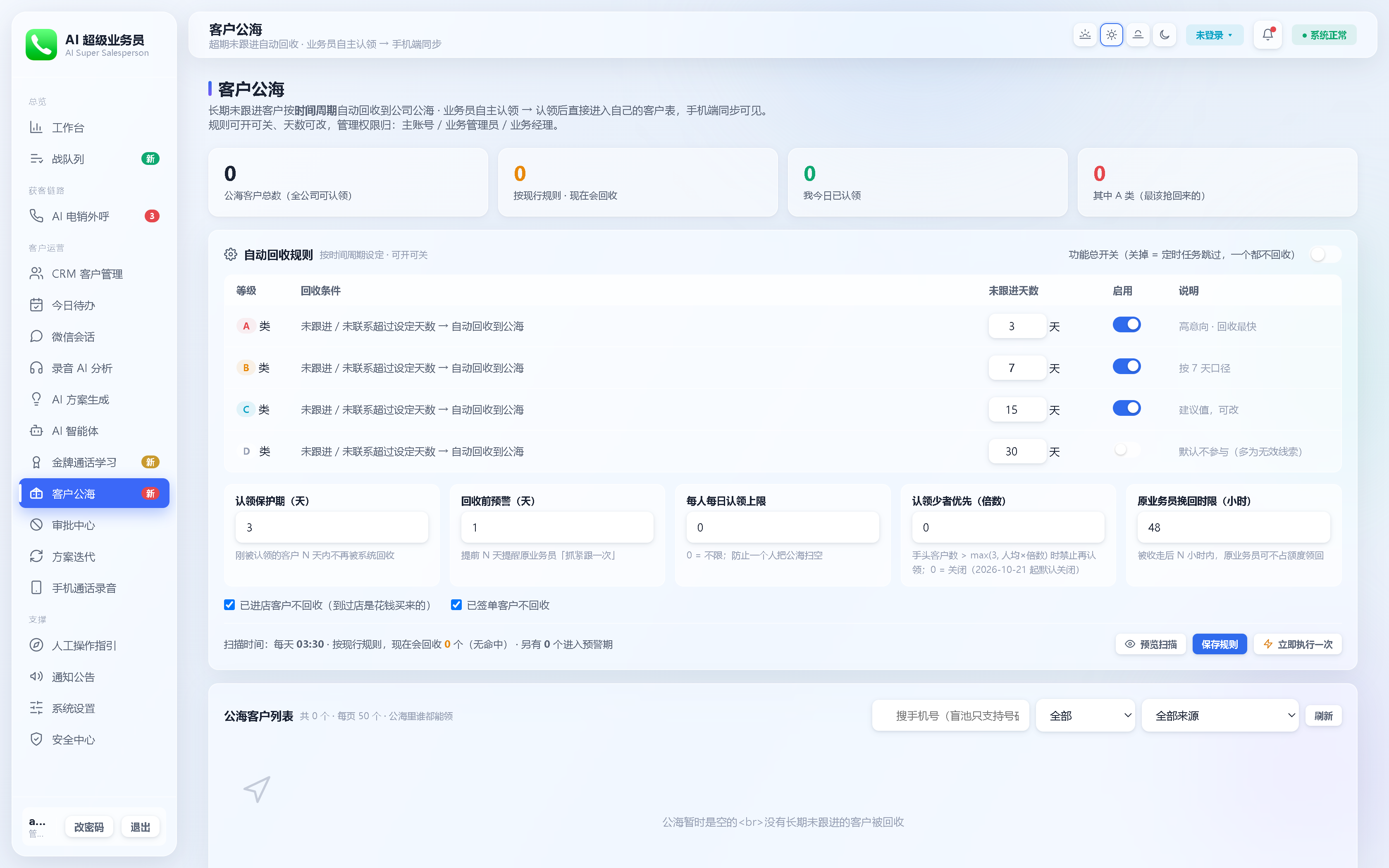The width and height of the screenshot is (1389, 868).
Task: Click the 刷新 button
Action: coord(1324,716)
